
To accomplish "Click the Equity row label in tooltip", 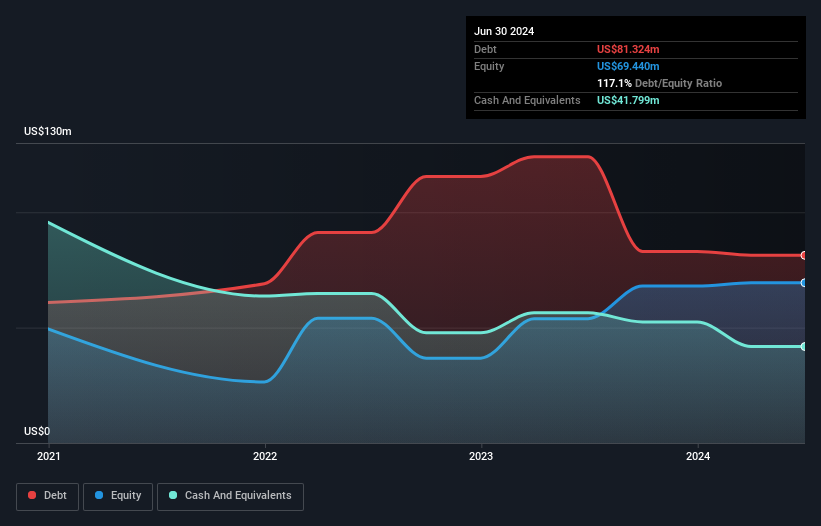I will coord(489,66).
